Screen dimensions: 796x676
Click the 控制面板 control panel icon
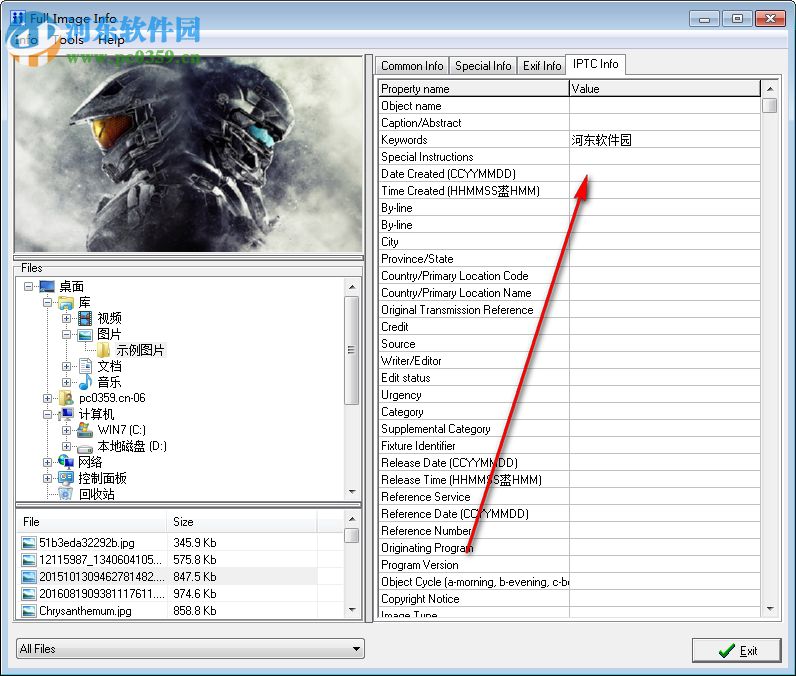point(66,478)
